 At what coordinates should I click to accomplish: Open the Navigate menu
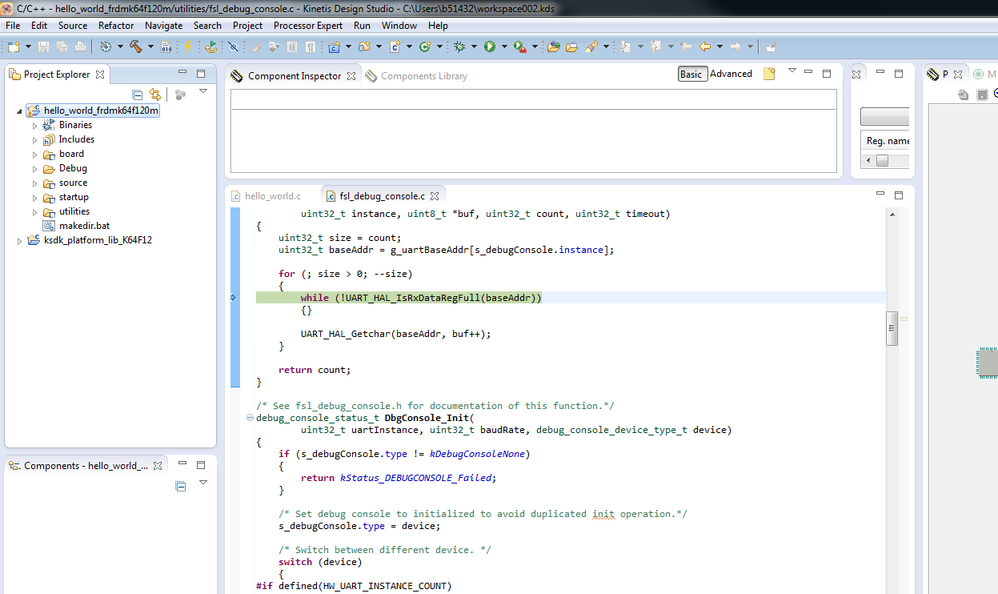pyautogui.click(x=164, y=25)
